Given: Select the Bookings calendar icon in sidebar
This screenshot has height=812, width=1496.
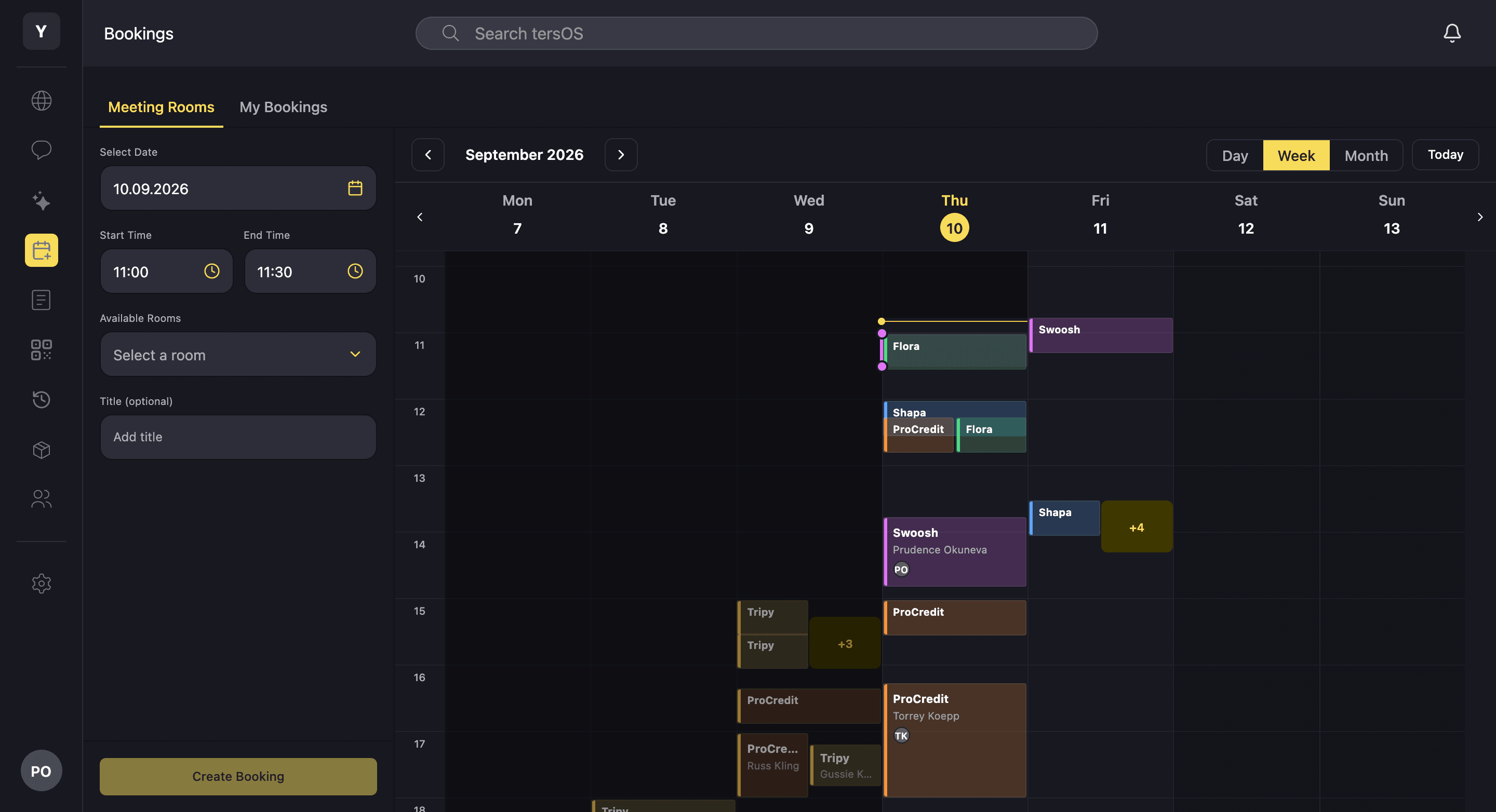Looking at the screenshot, I should pos(41,250).
